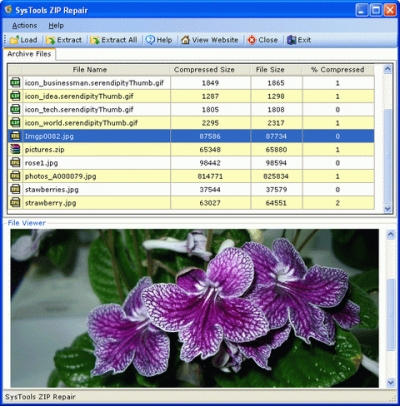Screen dimensions: 400x407
Task: Sort by the File Name column header
Action: tap(90, 70)
